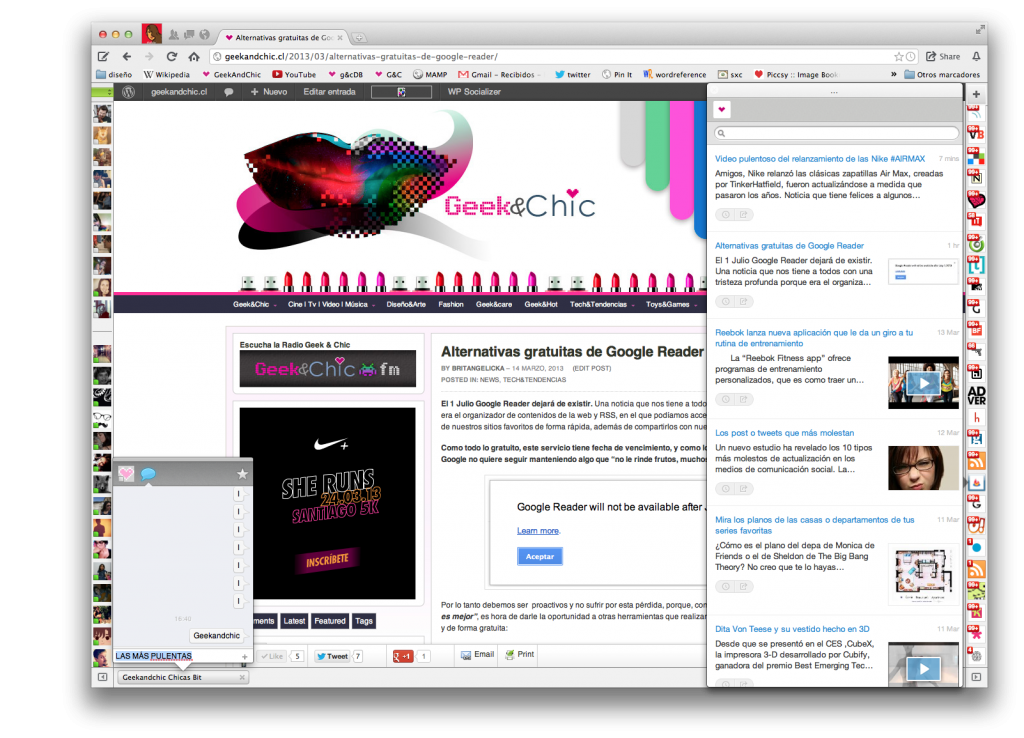Open the pink heart feed in right edge
The width and height of the screenshot is (1024, 738).
point(976,199)
